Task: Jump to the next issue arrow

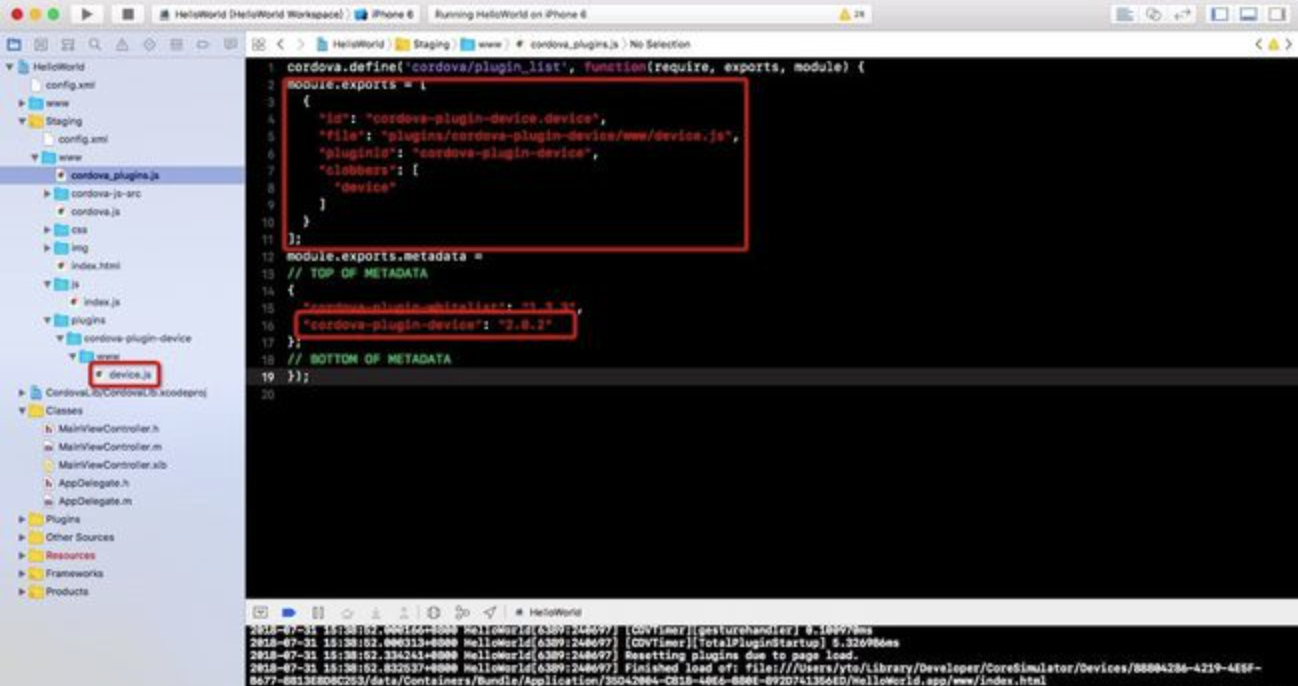Action: [x=1289, y=45]
